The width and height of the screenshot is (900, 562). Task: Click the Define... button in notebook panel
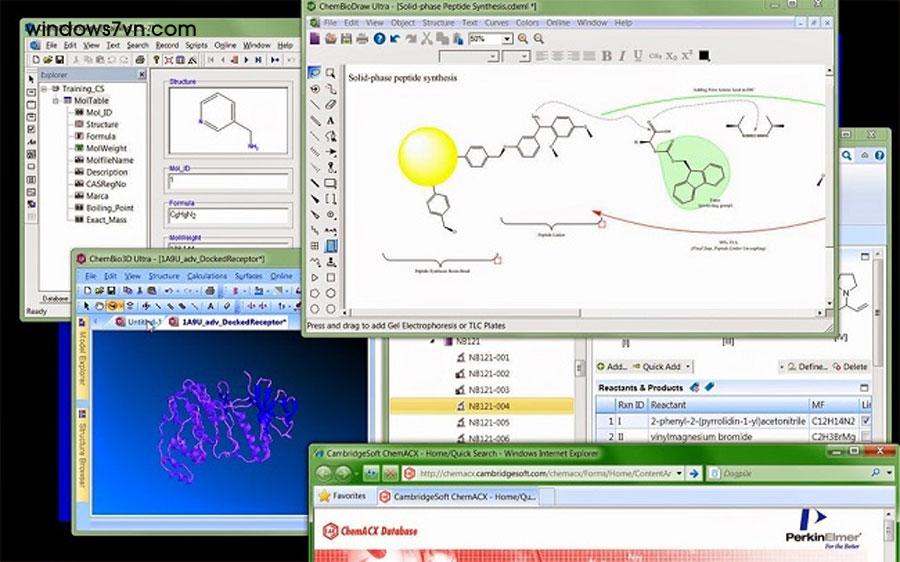pos(807,366)
